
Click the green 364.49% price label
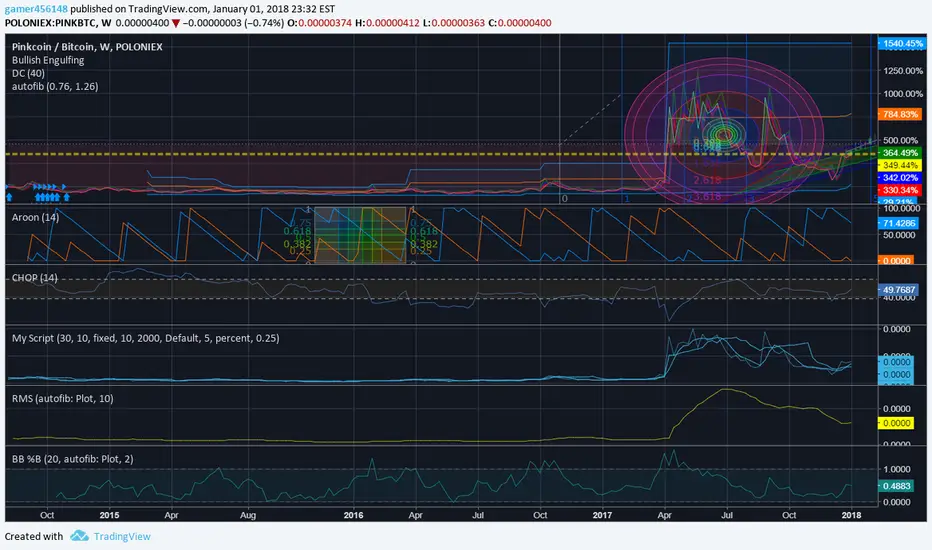tap(900, 153)
